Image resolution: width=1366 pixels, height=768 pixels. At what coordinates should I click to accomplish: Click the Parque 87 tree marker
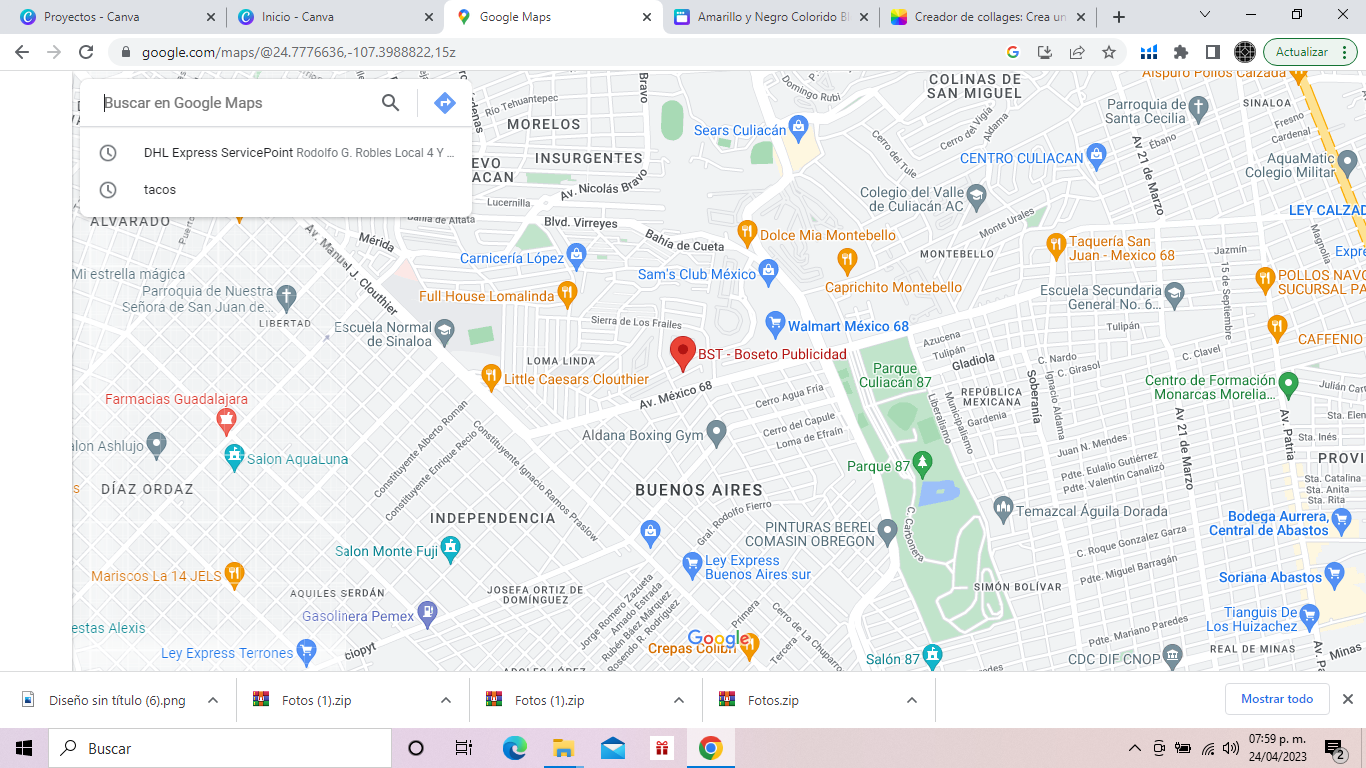pos(922,464)
